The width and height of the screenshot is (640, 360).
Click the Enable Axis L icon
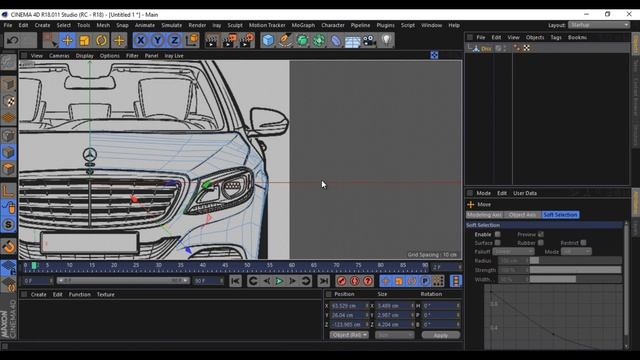(x=9, y=191)
